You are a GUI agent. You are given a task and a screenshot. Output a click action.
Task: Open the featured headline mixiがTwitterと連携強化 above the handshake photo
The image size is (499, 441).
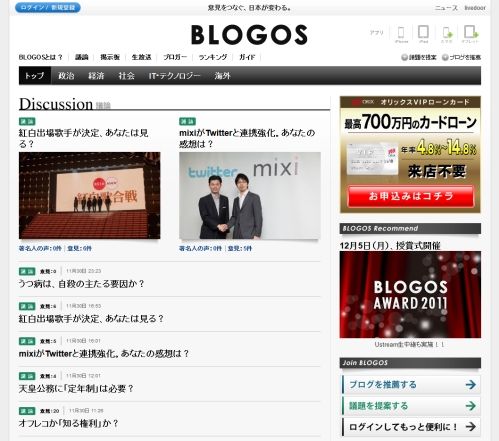[x=247, y=138]
